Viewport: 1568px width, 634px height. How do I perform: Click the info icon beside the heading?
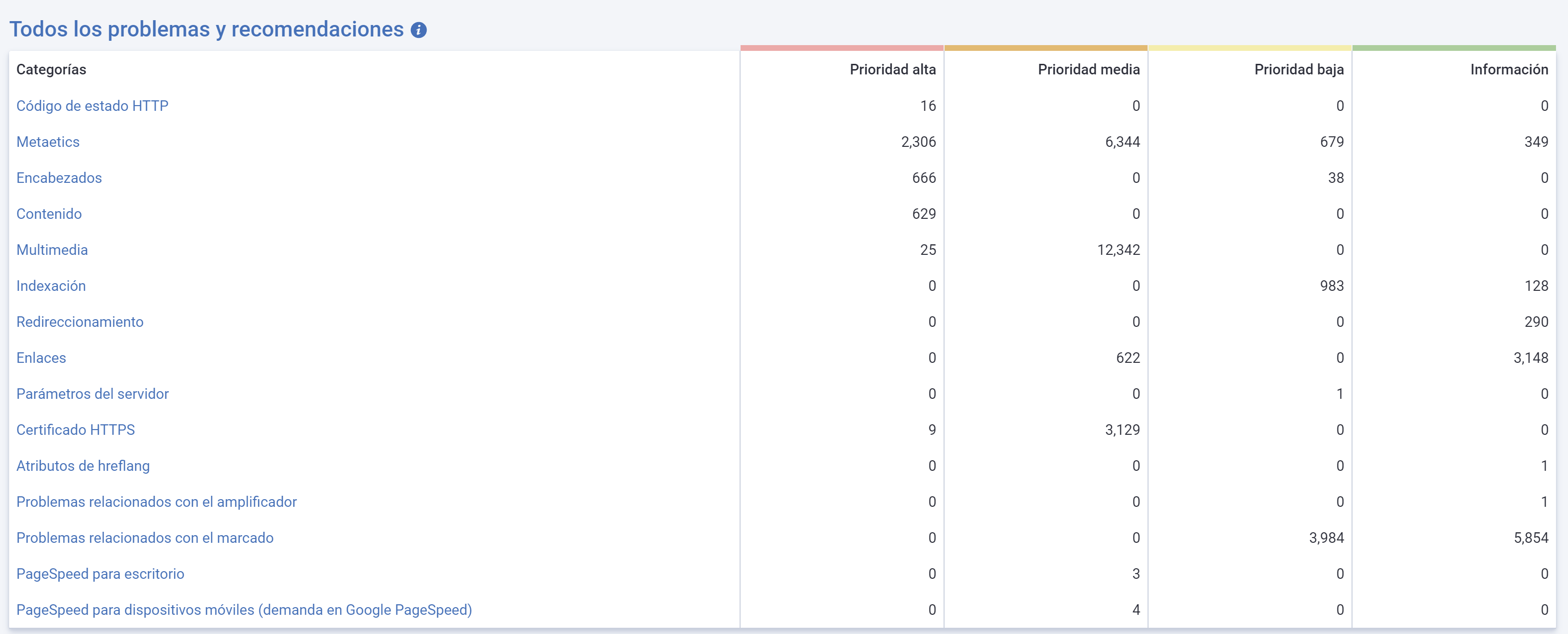point(418,30)
